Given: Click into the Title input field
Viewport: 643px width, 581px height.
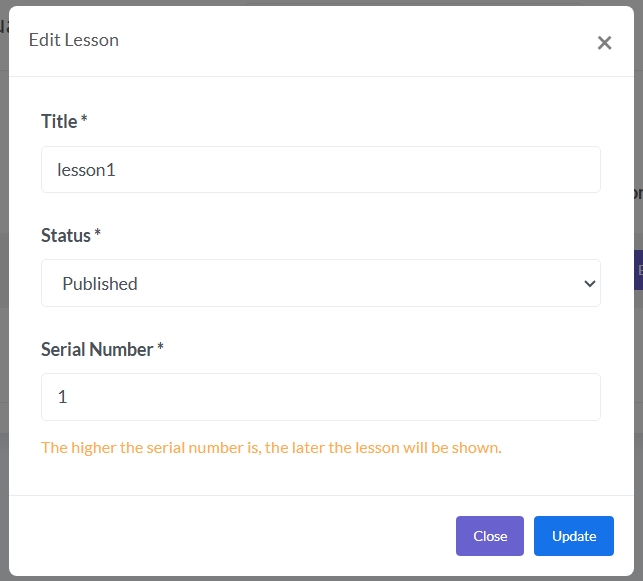Looking at the screenshot, I should [x=320, y=170].
